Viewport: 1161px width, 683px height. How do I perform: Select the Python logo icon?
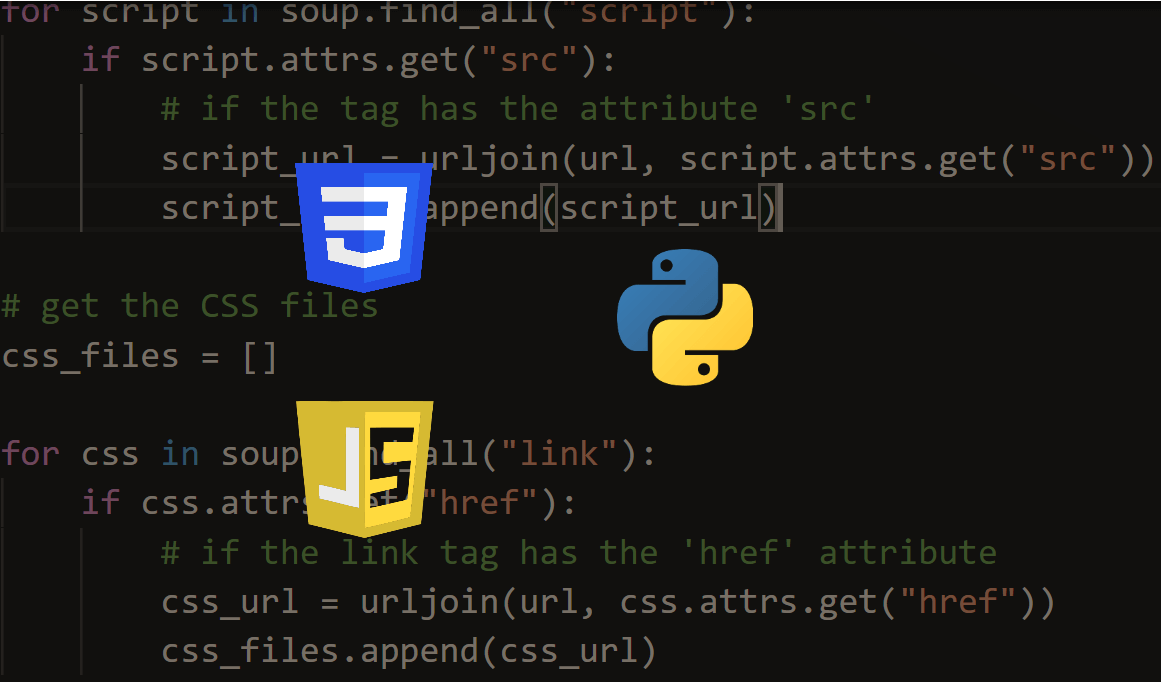pyautogui.click(x=685, y=316)
